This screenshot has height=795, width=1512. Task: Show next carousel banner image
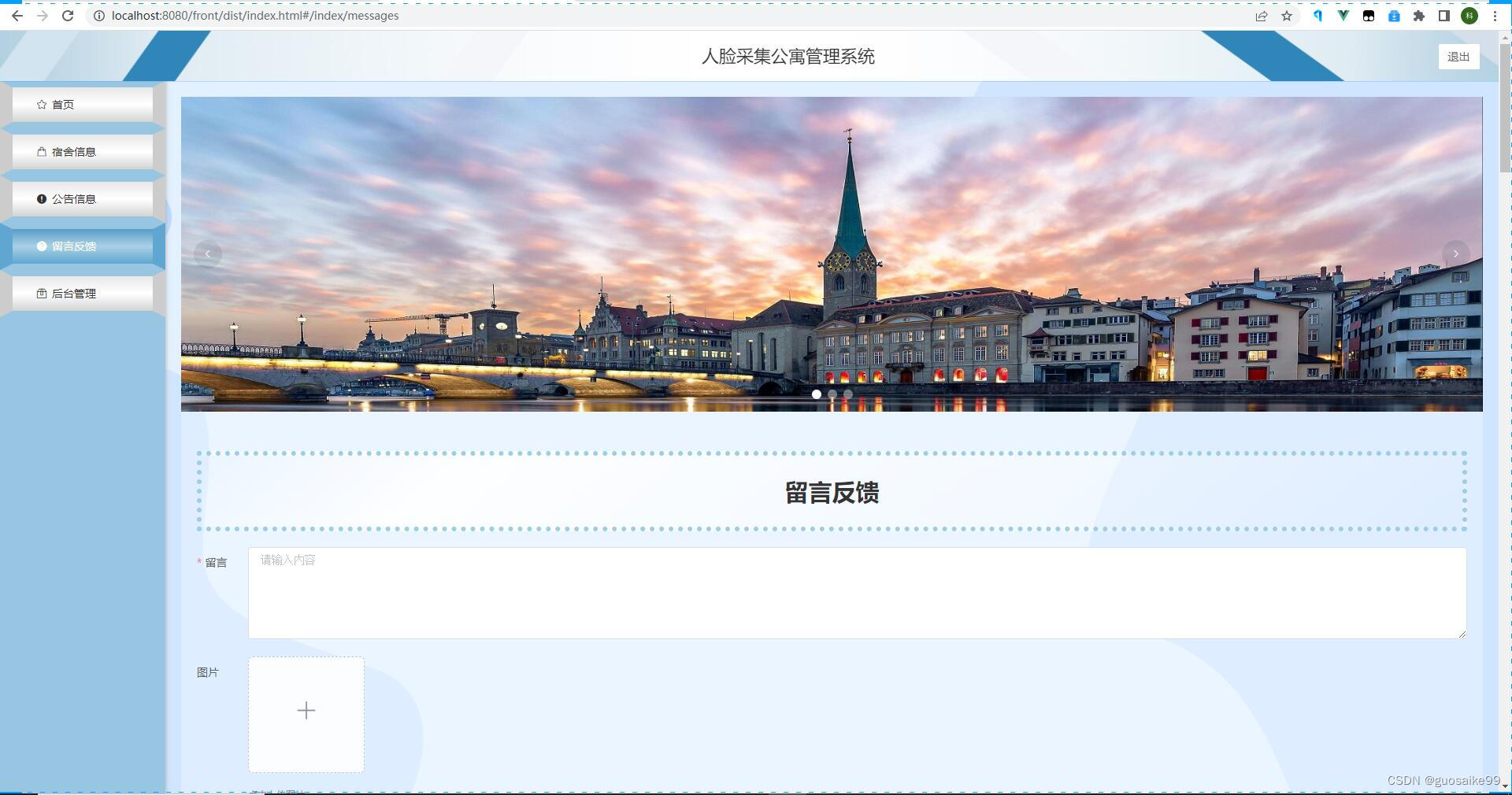(x=1456, y=253)
